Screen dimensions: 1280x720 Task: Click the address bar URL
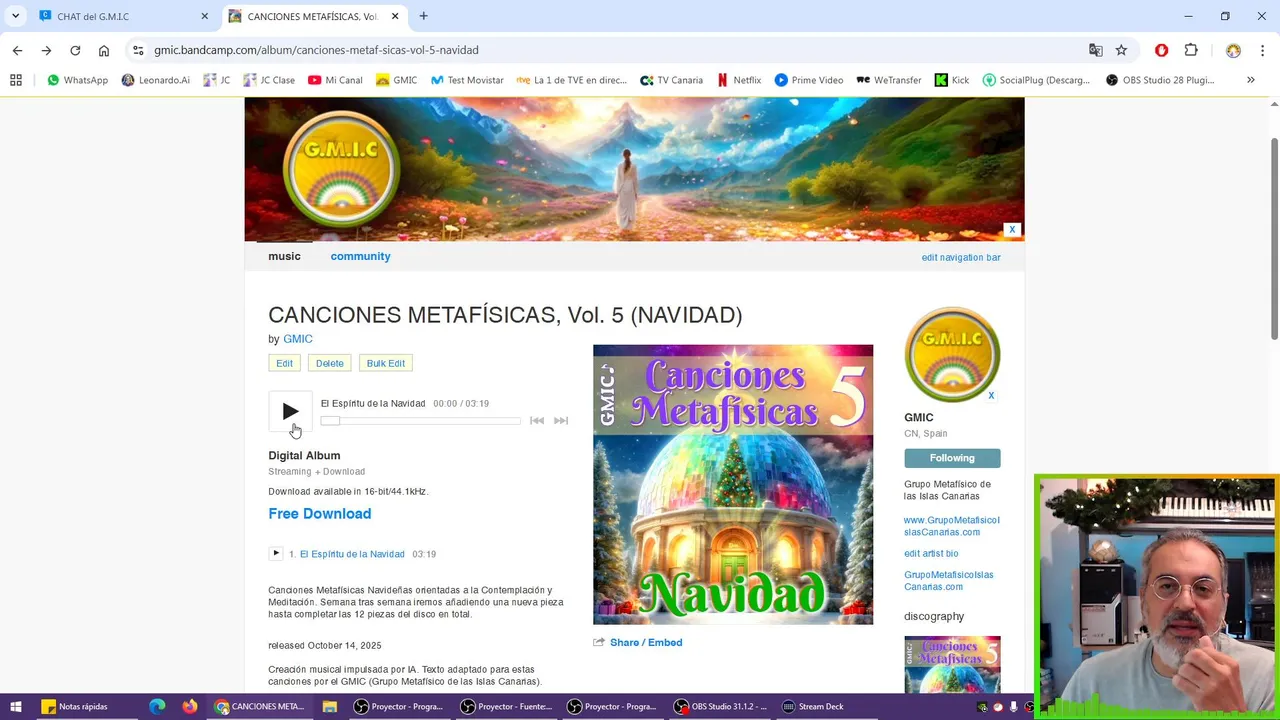click(x=316, y=50)
